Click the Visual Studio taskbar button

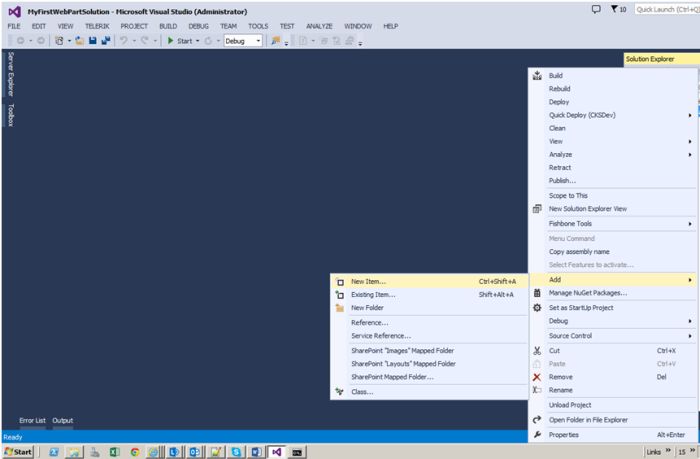[277, 452]
